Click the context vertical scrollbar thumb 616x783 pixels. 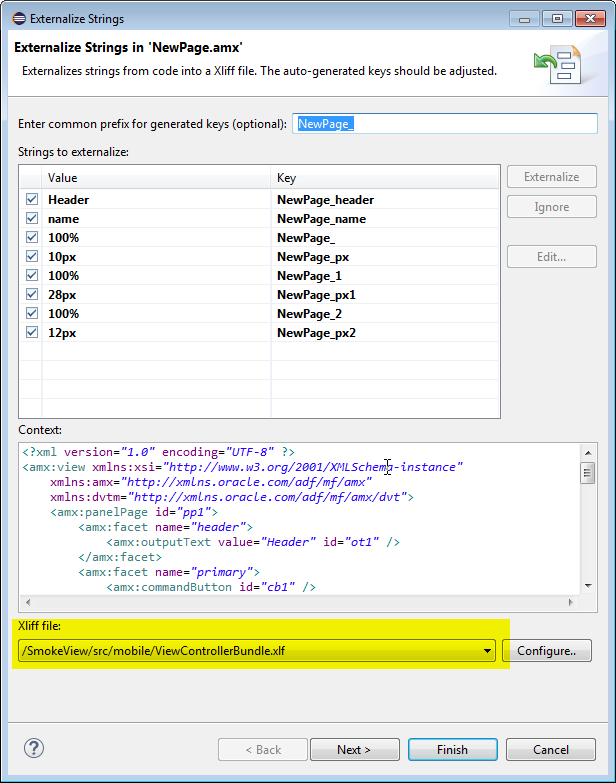point(588,473)
